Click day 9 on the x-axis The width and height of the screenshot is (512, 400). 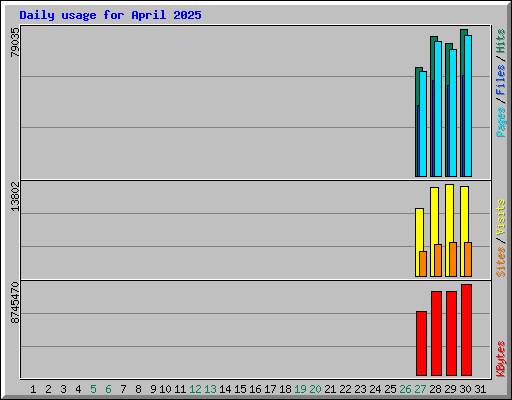pyautogui.click(x=153, y=389)
